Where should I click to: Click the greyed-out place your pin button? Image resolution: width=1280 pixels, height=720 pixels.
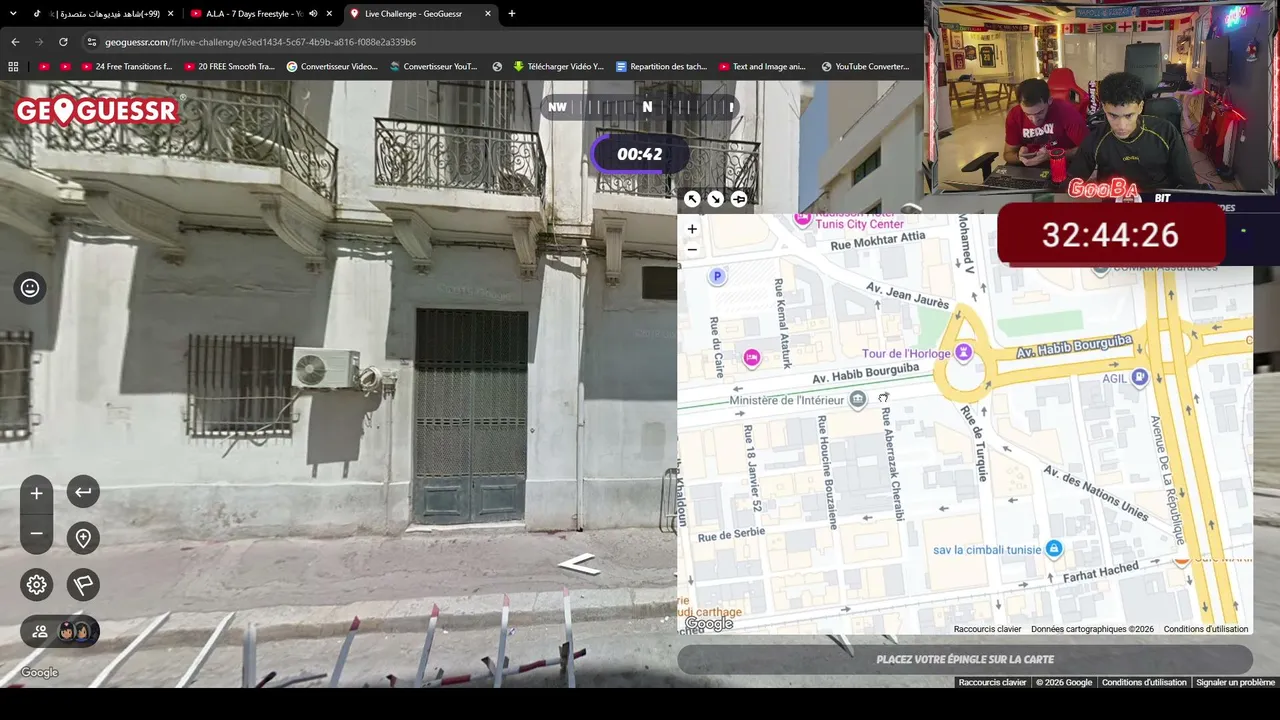point(965,660)
